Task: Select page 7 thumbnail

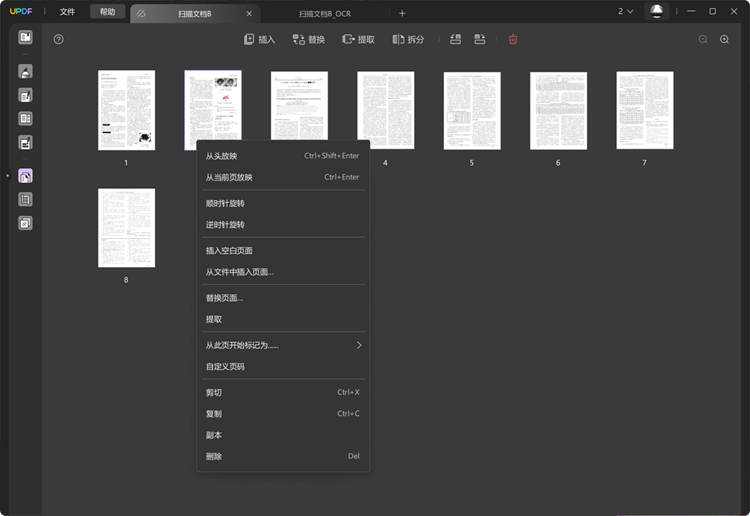Action: pyautogui.click(x=645, y=110)
